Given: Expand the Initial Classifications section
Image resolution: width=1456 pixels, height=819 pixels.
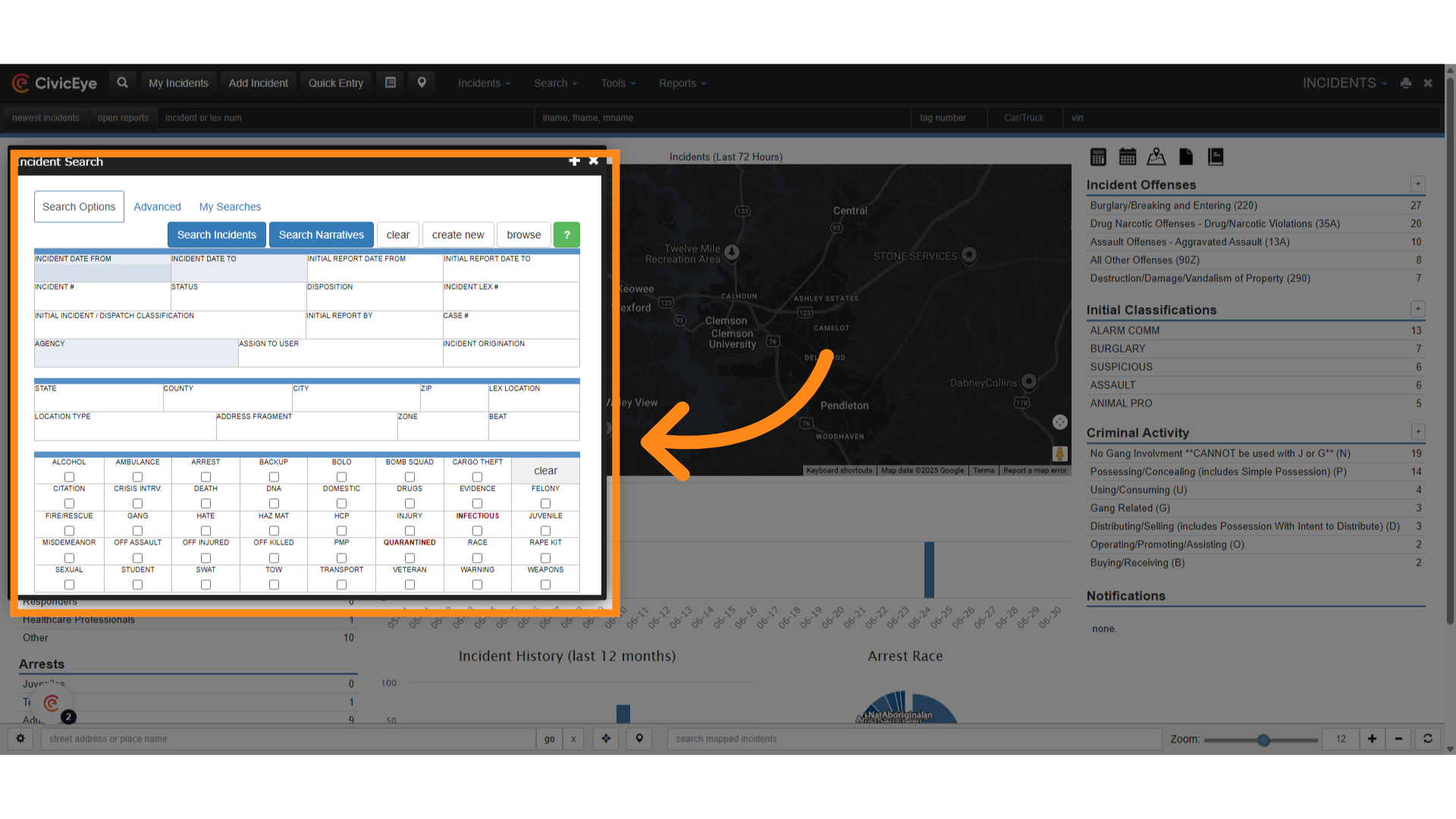Looking at the screenshot, I should click(x=1418, y=309).
